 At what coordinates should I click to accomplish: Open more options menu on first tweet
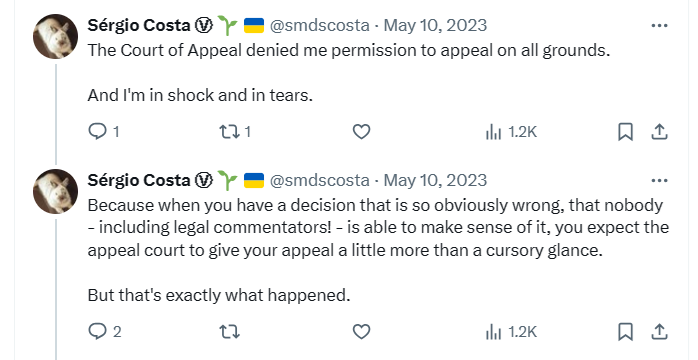click(x=659, y=26)
